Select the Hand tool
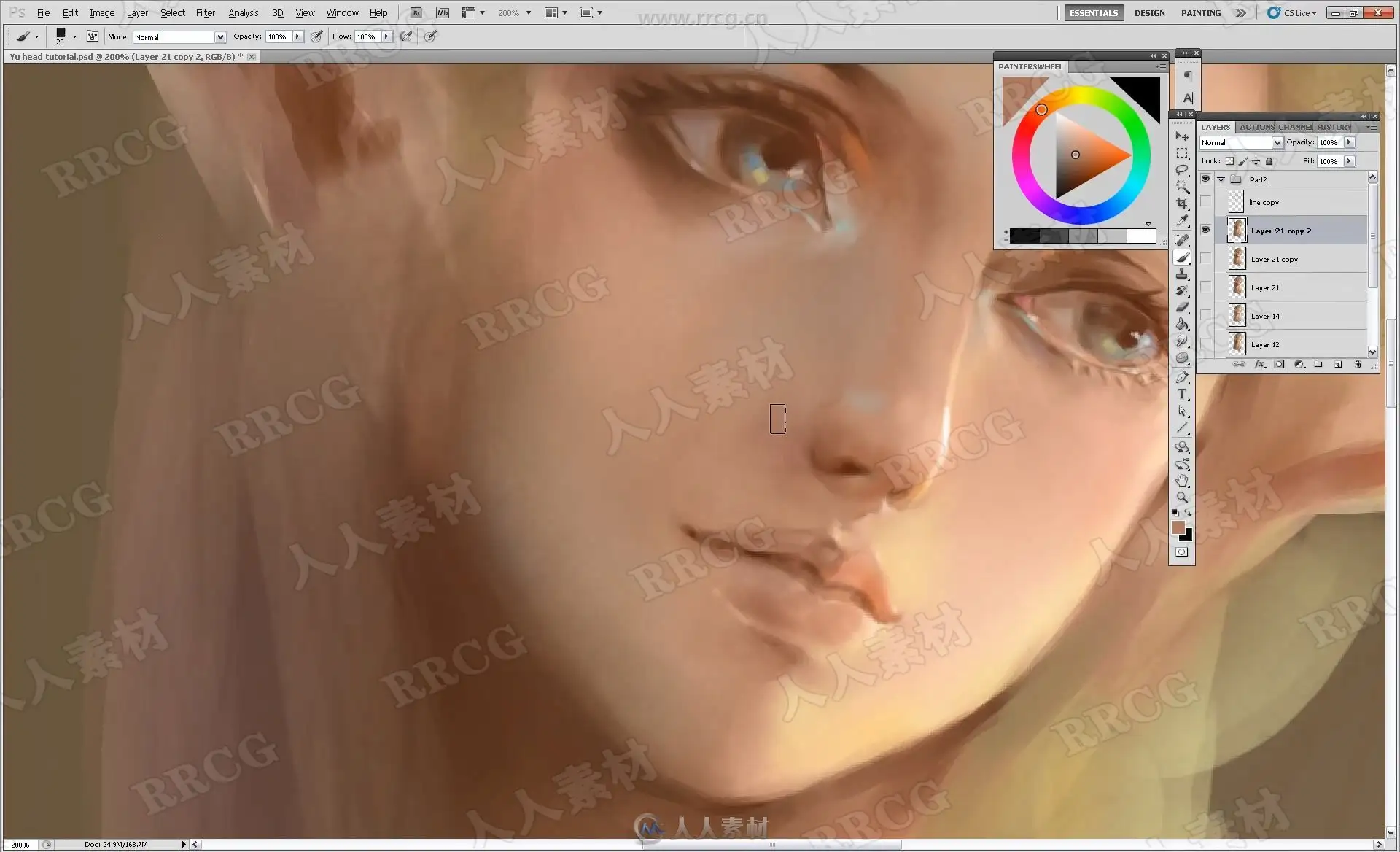 pos(1182,481)
